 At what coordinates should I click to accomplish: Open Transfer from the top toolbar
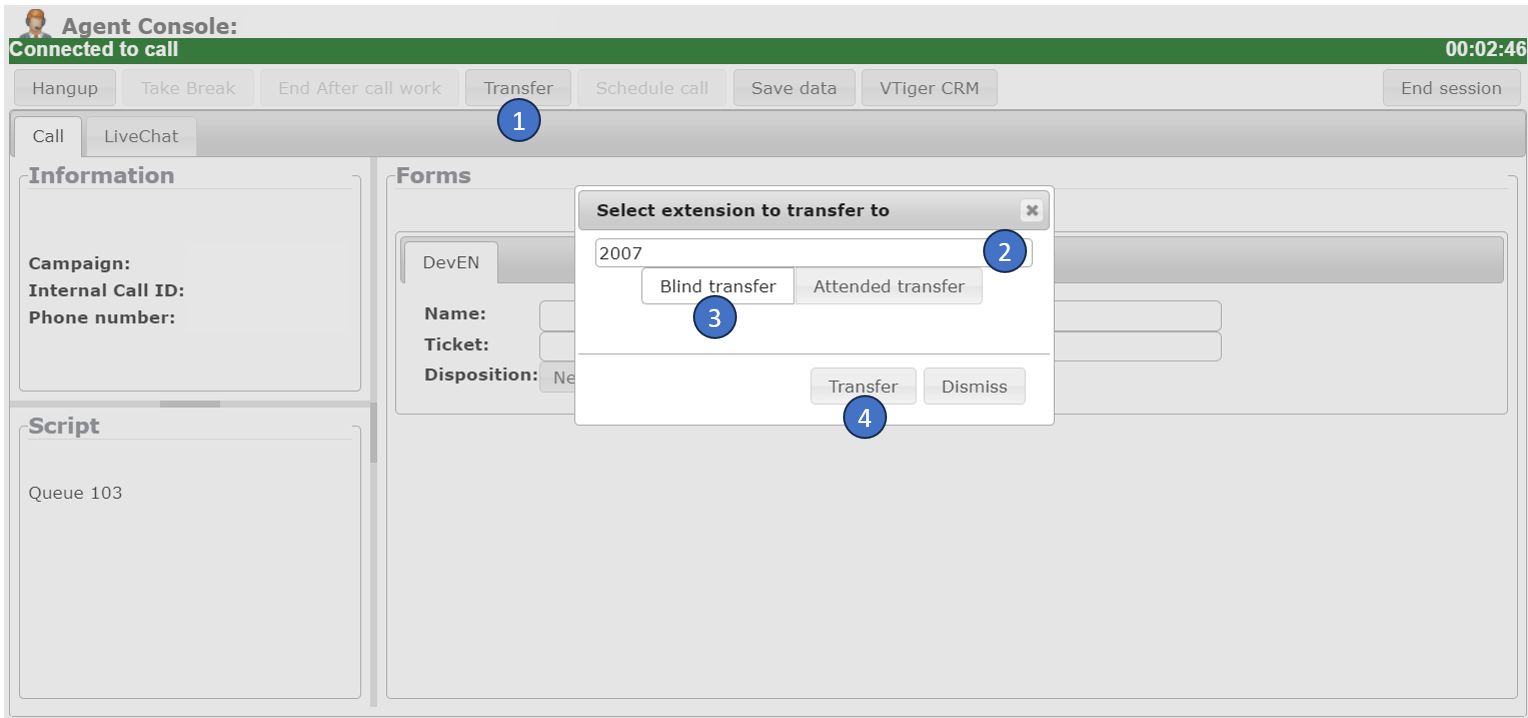tap(518, 88)
